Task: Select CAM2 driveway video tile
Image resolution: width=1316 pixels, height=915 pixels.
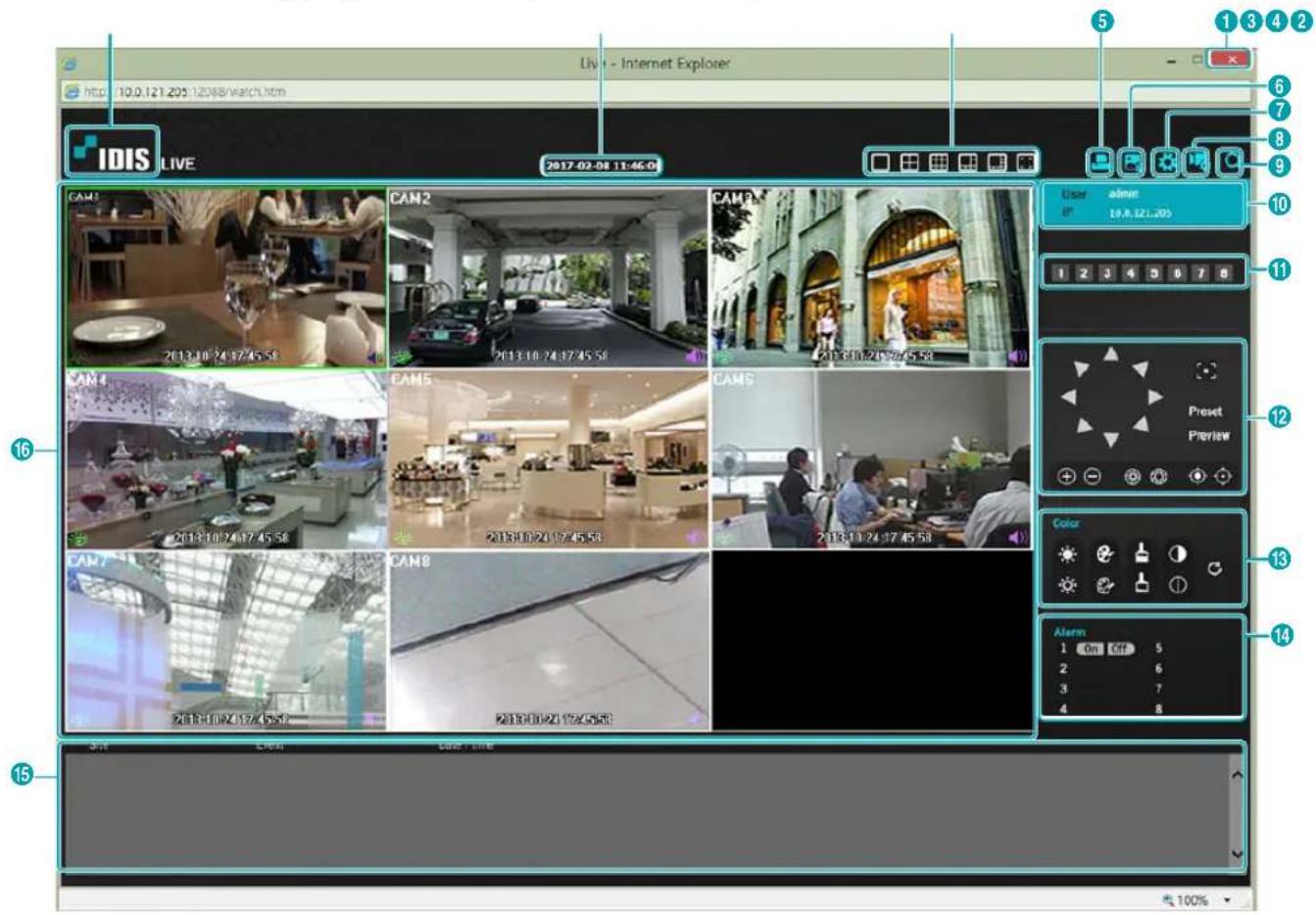Action: [x=549, y=278]
